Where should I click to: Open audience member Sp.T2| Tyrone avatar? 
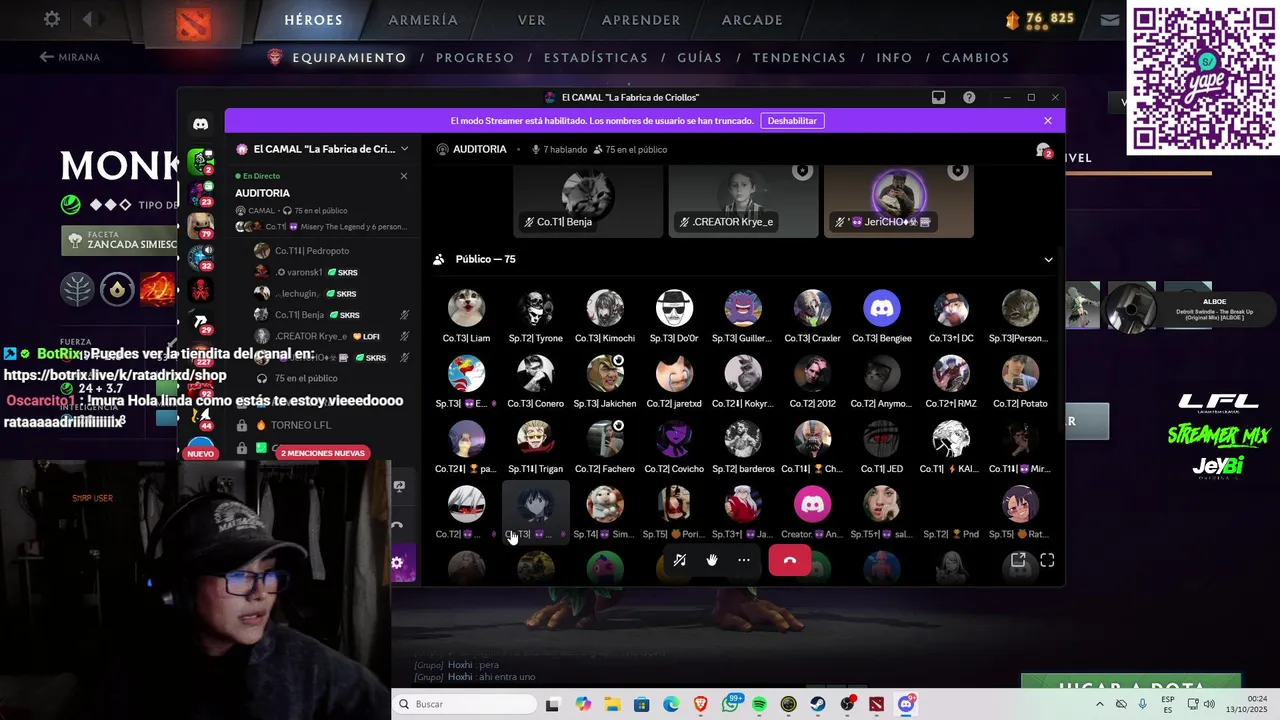click(x=535, y=308)
